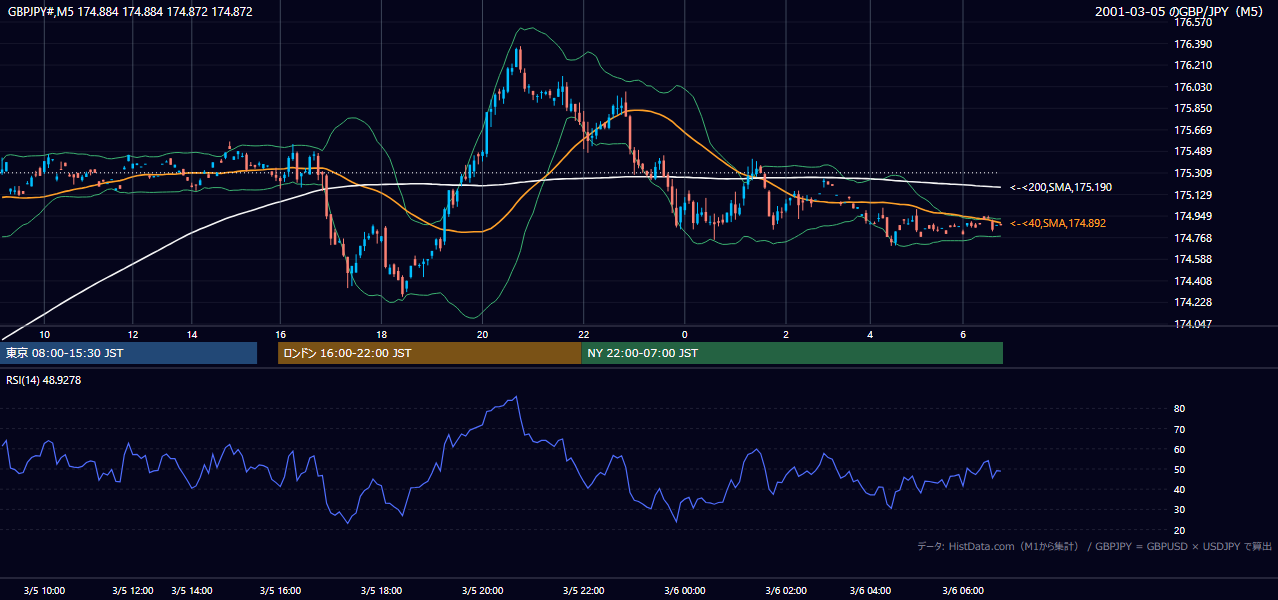Image resolution: width=1278 pixels, height=600 pixels.
Task: Click the 174.588 price axis label
Action: 1192,259
